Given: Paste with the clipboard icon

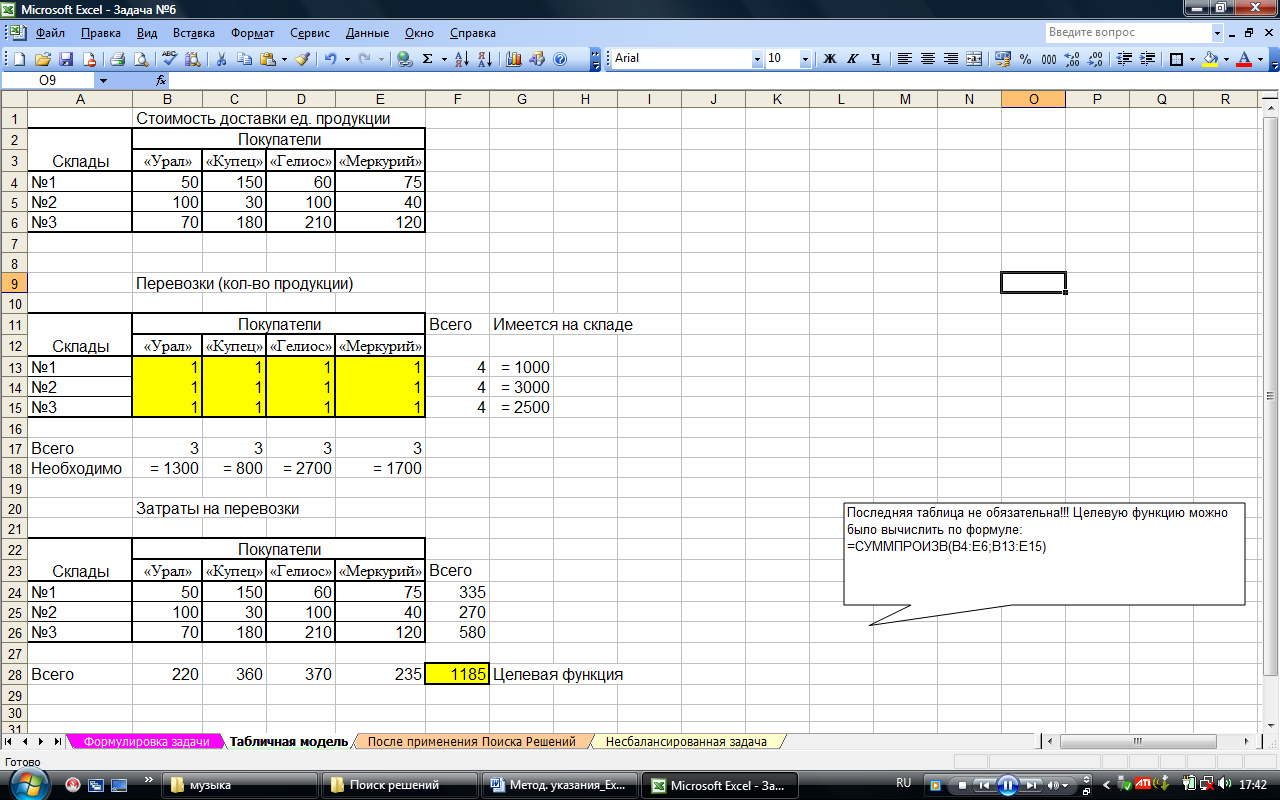Looking at the screenshot, I should pyautogui.click(x=267, y=59).
